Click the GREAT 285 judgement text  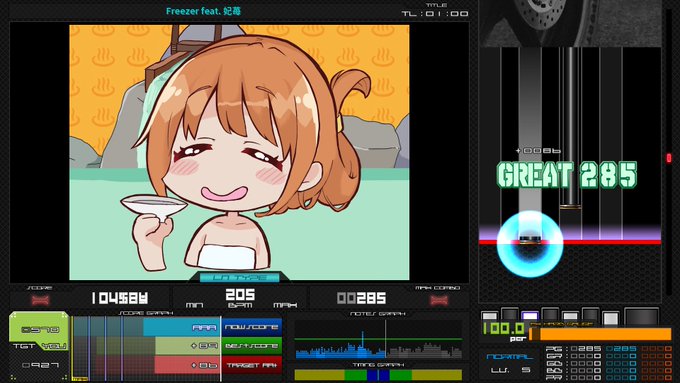pyautogui.click(x=567, y=175)
